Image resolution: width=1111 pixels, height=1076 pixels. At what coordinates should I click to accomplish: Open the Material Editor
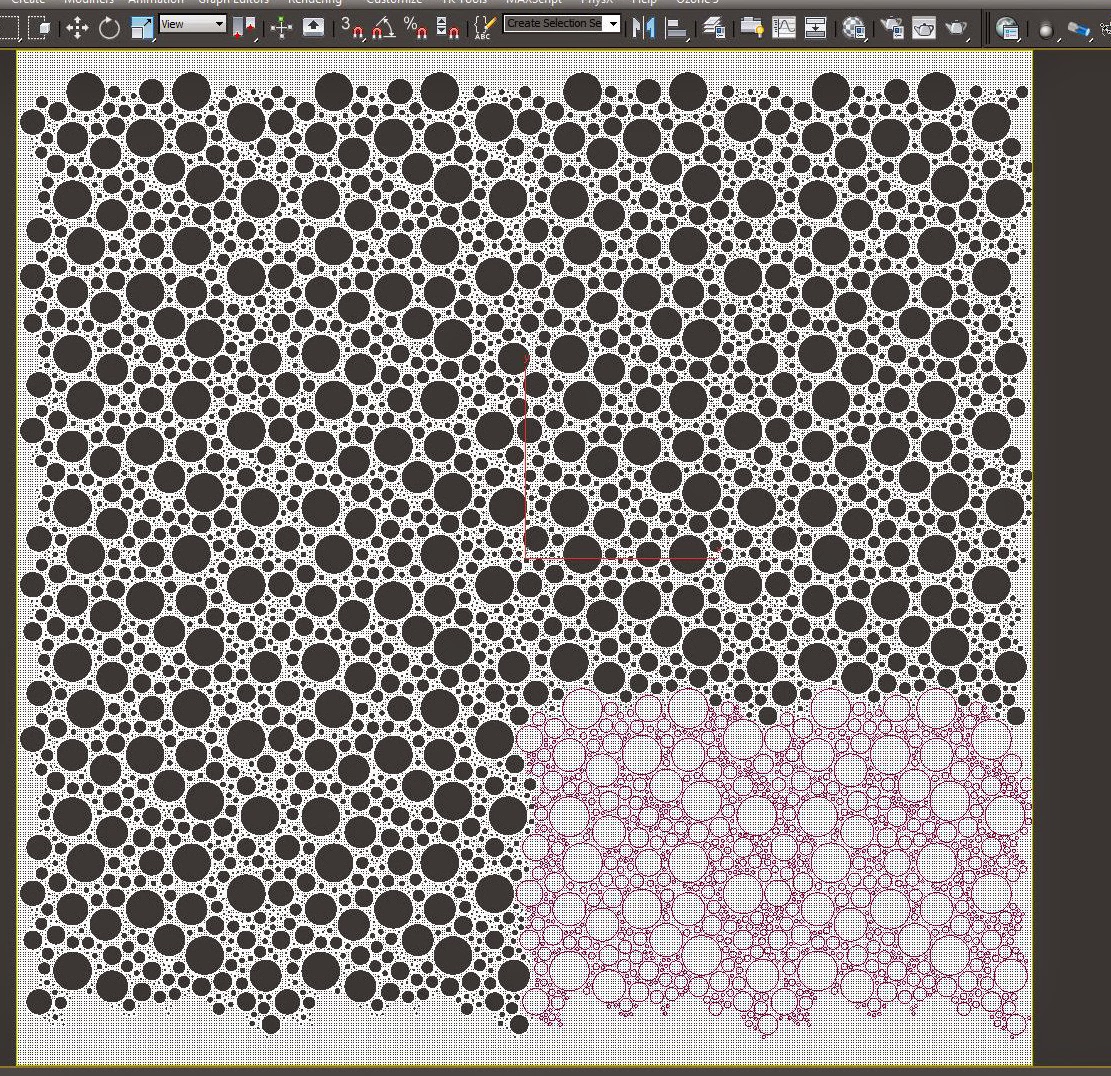click(855, 29)
